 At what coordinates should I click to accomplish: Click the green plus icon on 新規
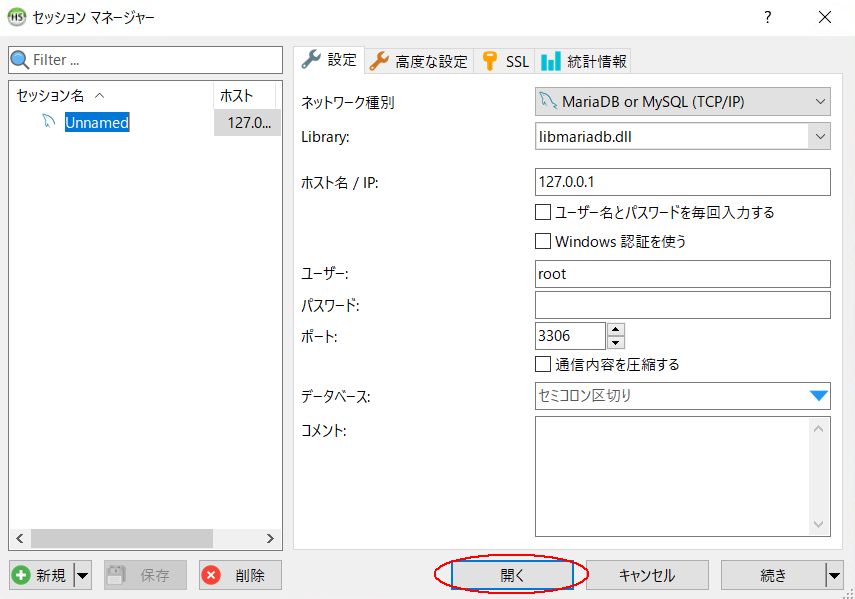click(x=21, y=575)
